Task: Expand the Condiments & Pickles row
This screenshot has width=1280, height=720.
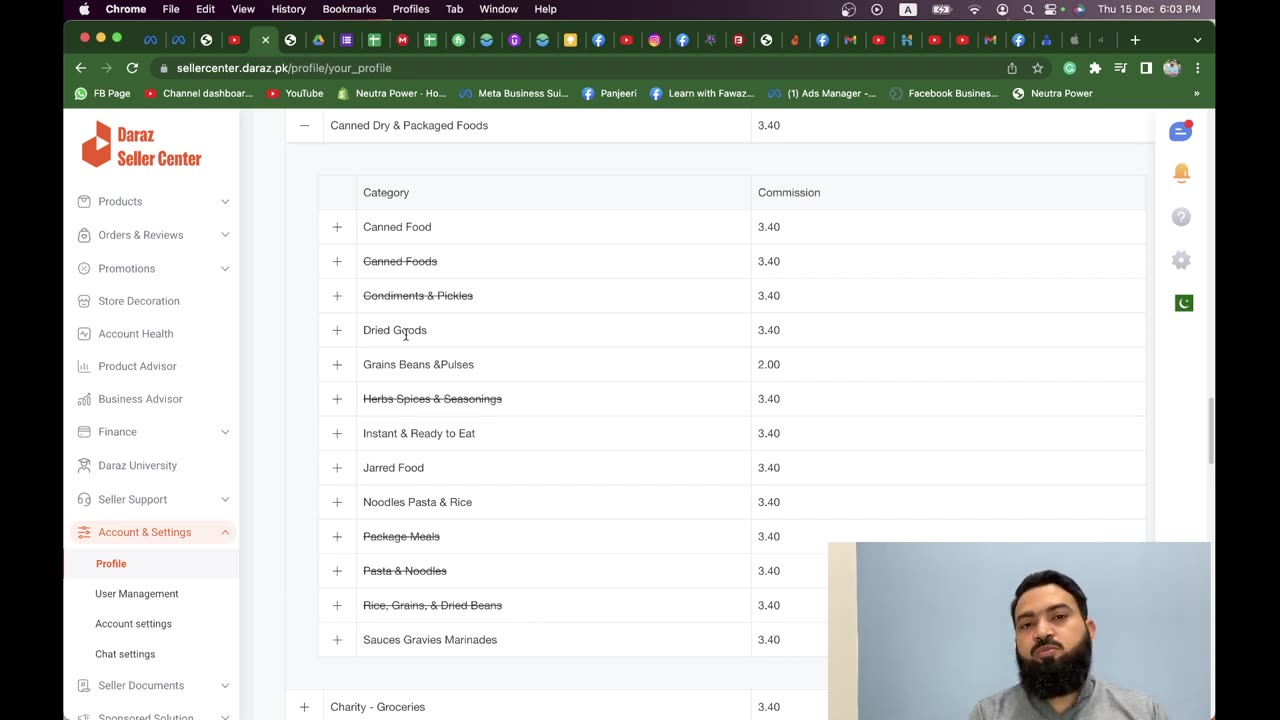Action: click(x=337, y=296)
